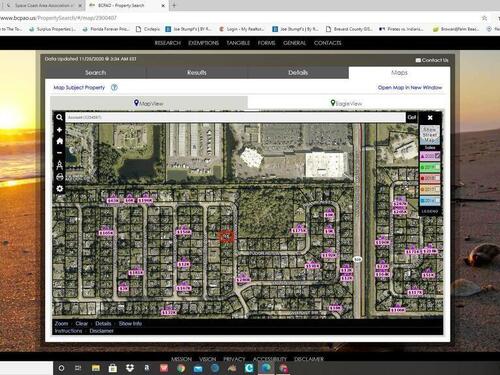The width and height of the screenshot is (500, 375).
Task: Open Chrome from the taskbar
Action: (181, 368)
